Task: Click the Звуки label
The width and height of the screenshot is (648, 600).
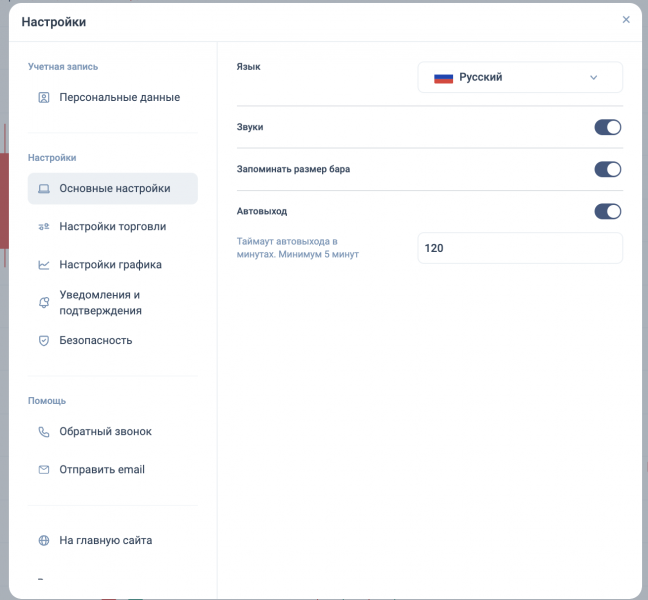Action: [250, 127]
